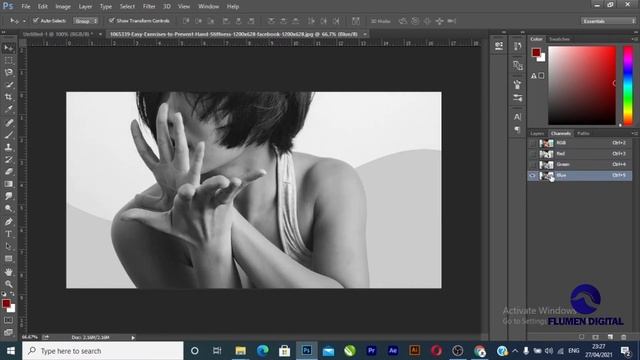
Task: Switch to the Untitled-1 document tab
Action: pyautogui.click(x=58, y=34)
